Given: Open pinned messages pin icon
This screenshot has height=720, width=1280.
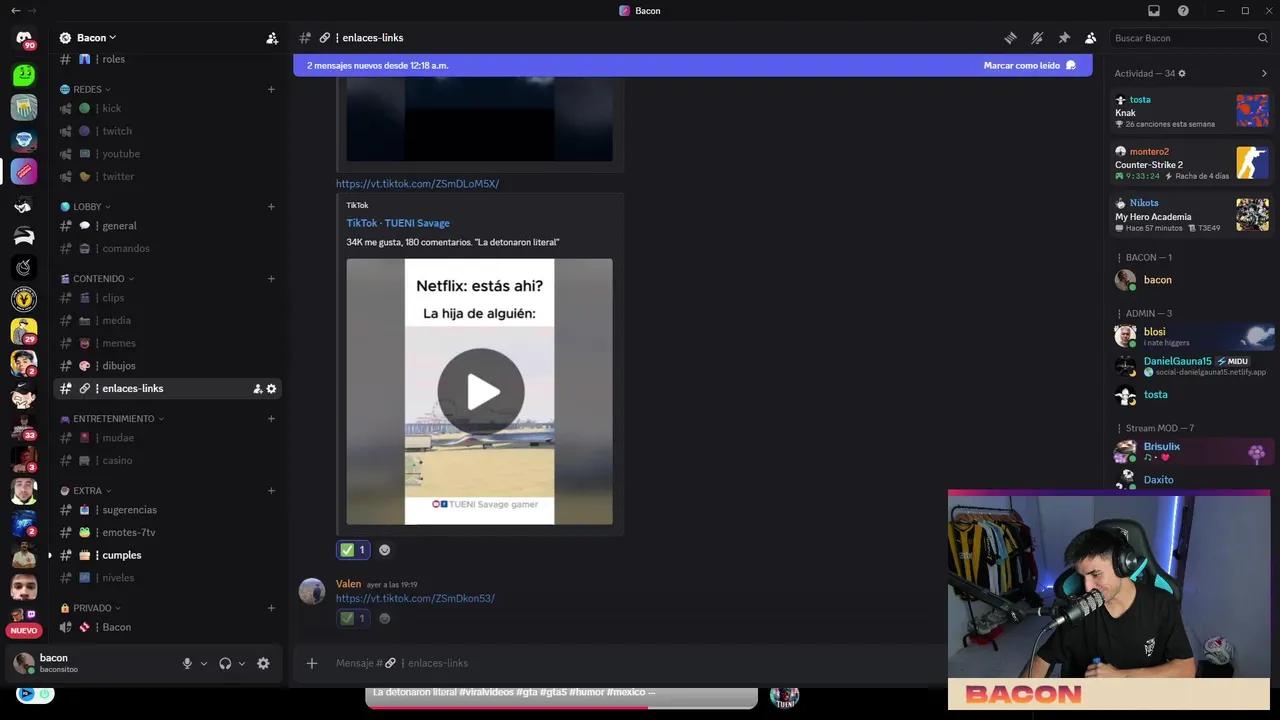Looking at the screenshot, I should point(1064,38).
